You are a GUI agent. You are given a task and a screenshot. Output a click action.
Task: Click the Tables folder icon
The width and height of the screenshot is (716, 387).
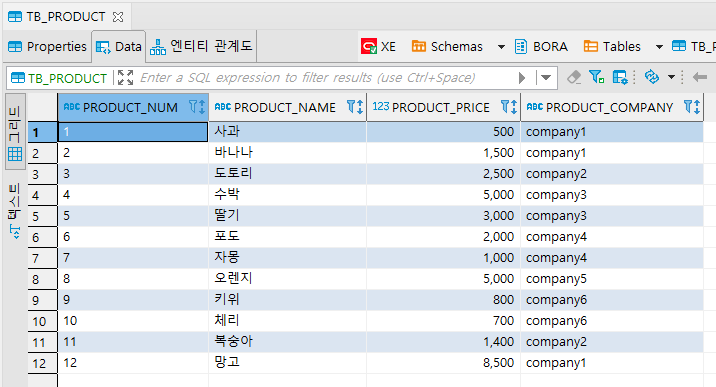click(x=590, y=47)
